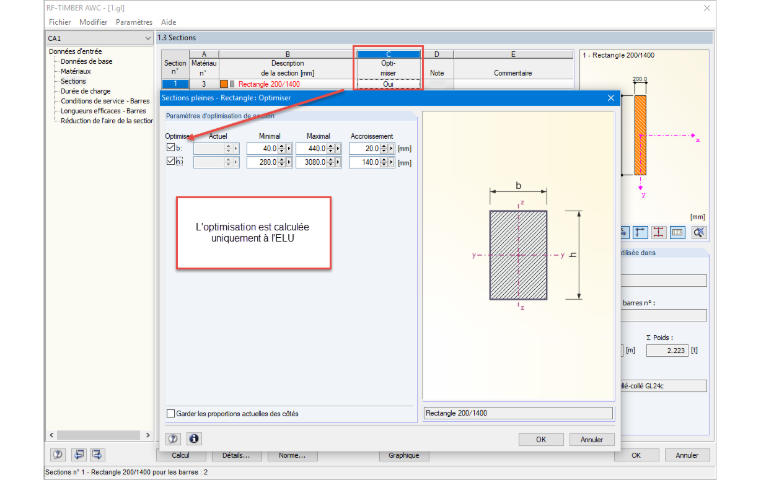The image size is (760, 480).
Task: Open the arrow menu for maximal b
Action: [x=338, y=148]
